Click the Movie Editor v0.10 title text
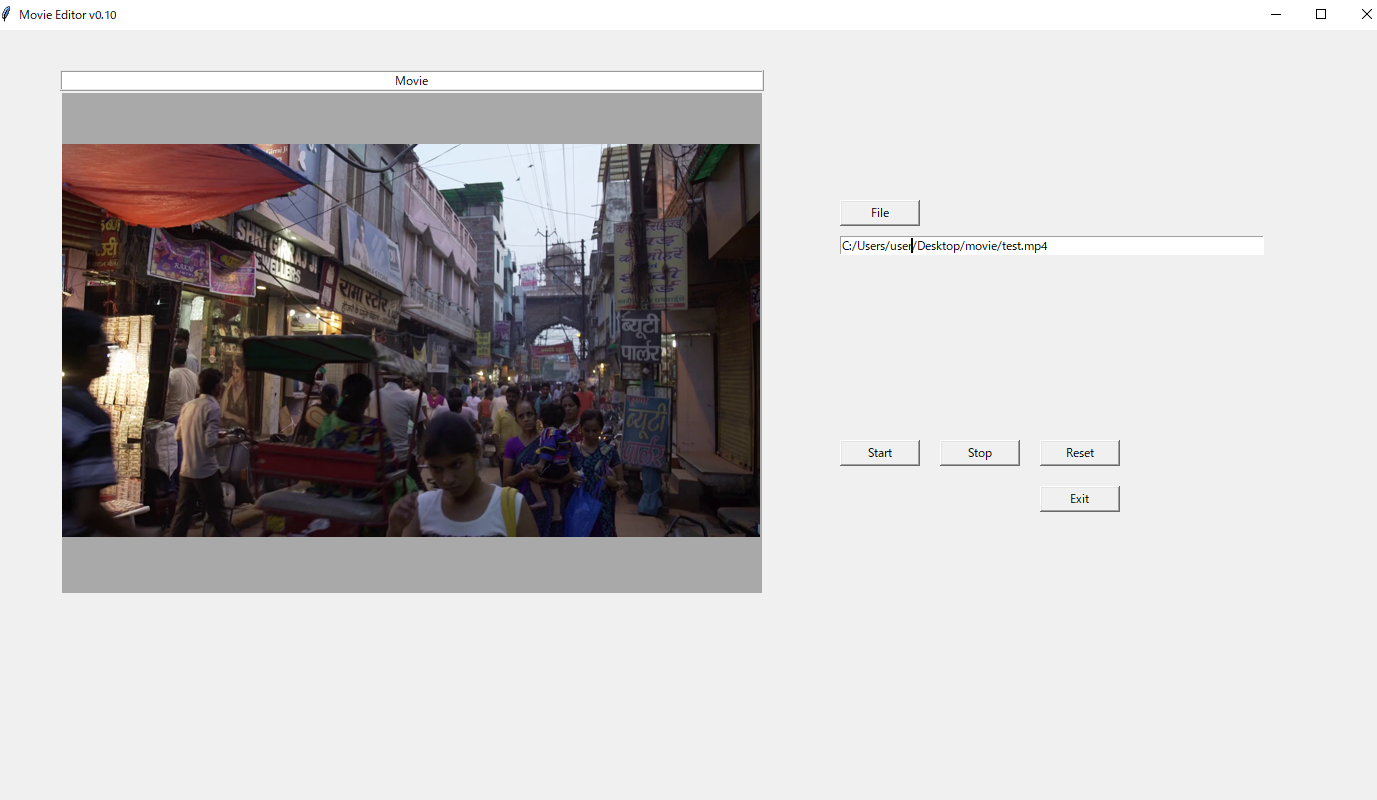The height and width of the screenshot is (800, 1377). point(68,15)
